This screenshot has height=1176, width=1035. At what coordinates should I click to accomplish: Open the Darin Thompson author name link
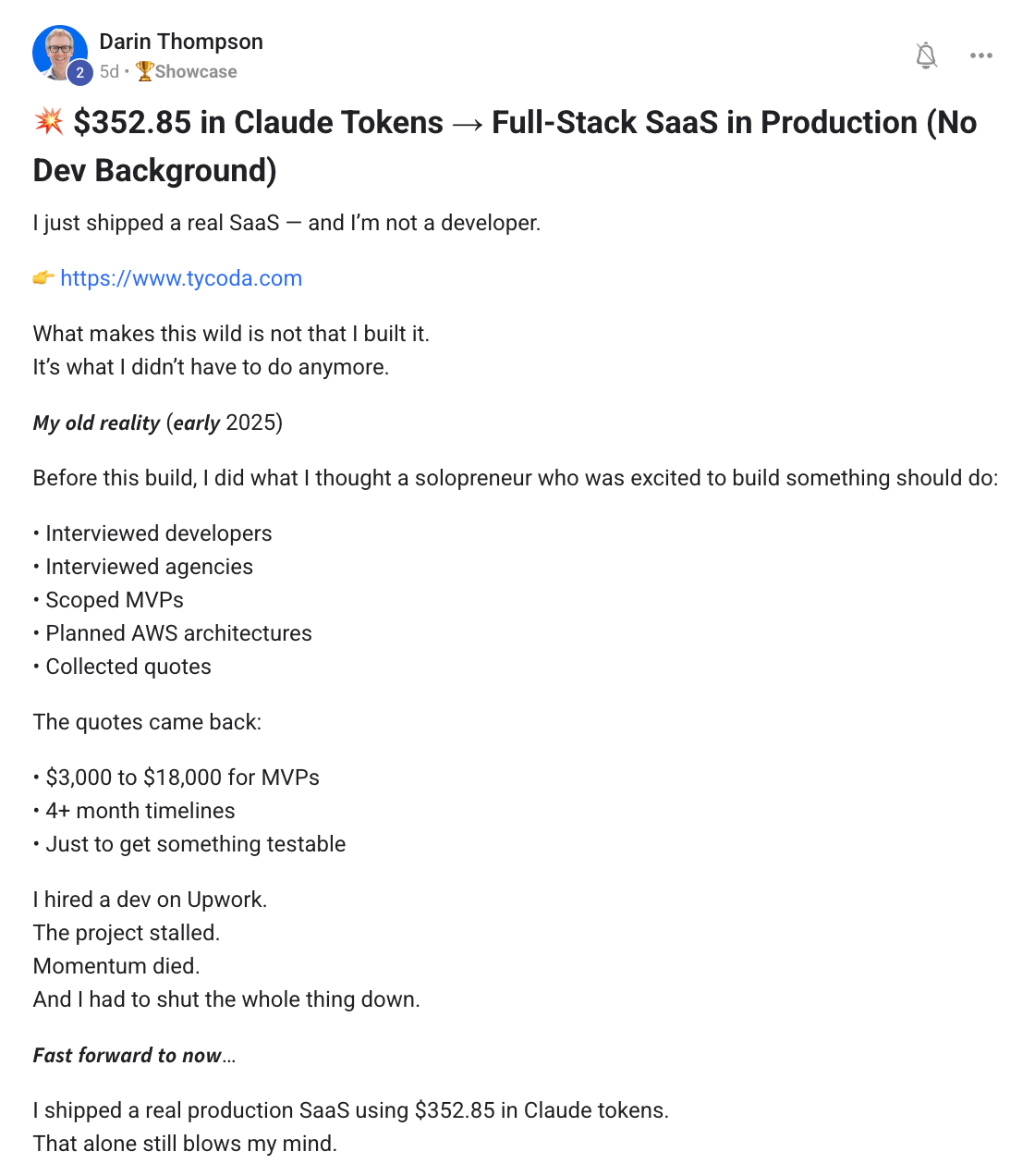181,42
